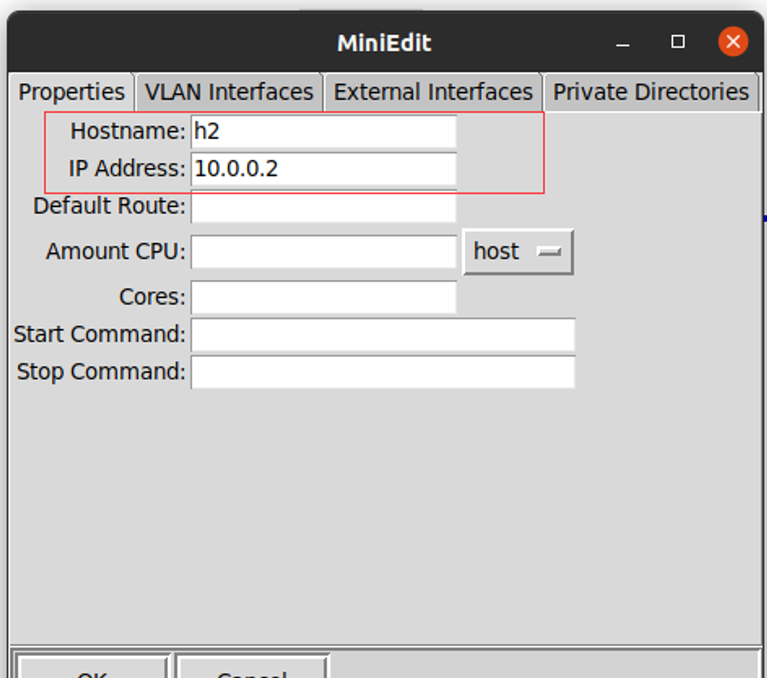
Task: Click the Amount CPU input field
Action: [x=324, y=252]
